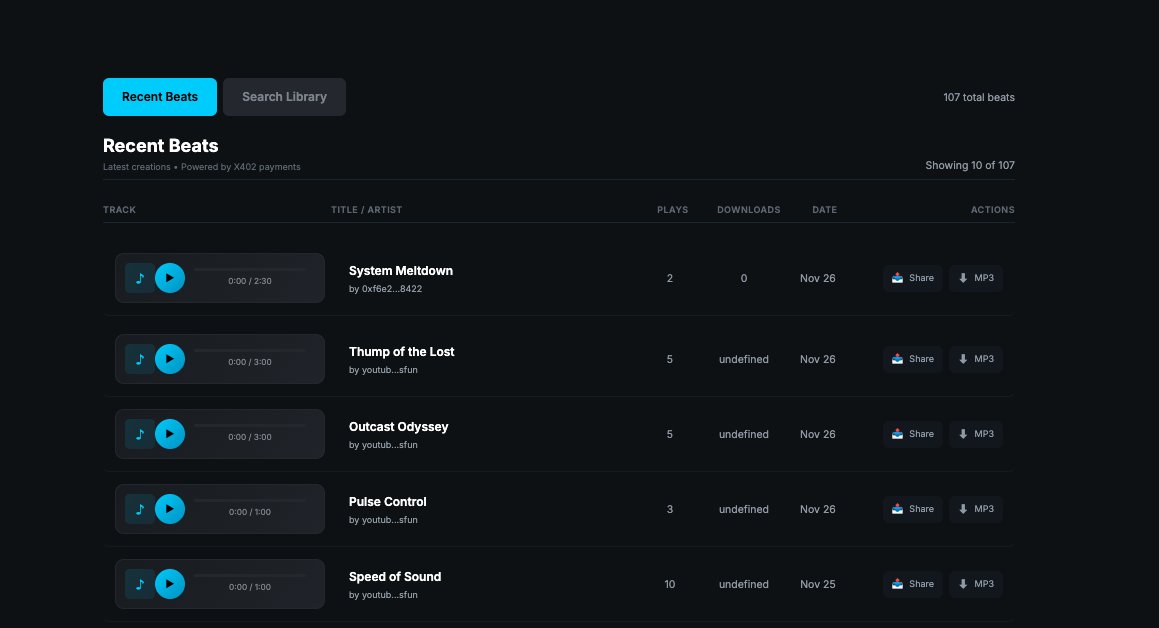Share the System Meltdown beat
Screen dimensions: 1159x628
913,279
